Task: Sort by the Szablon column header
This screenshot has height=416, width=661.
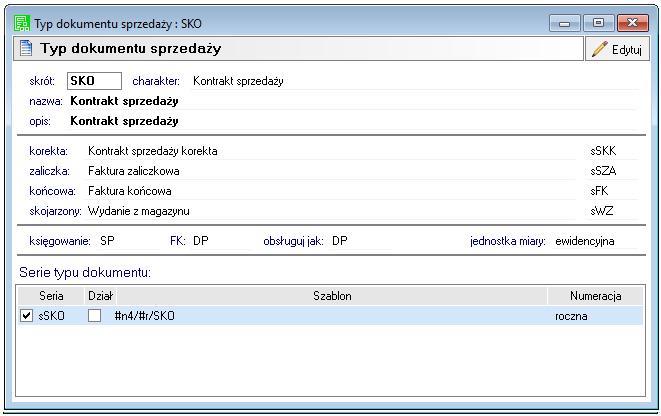Action: [332, 296]
